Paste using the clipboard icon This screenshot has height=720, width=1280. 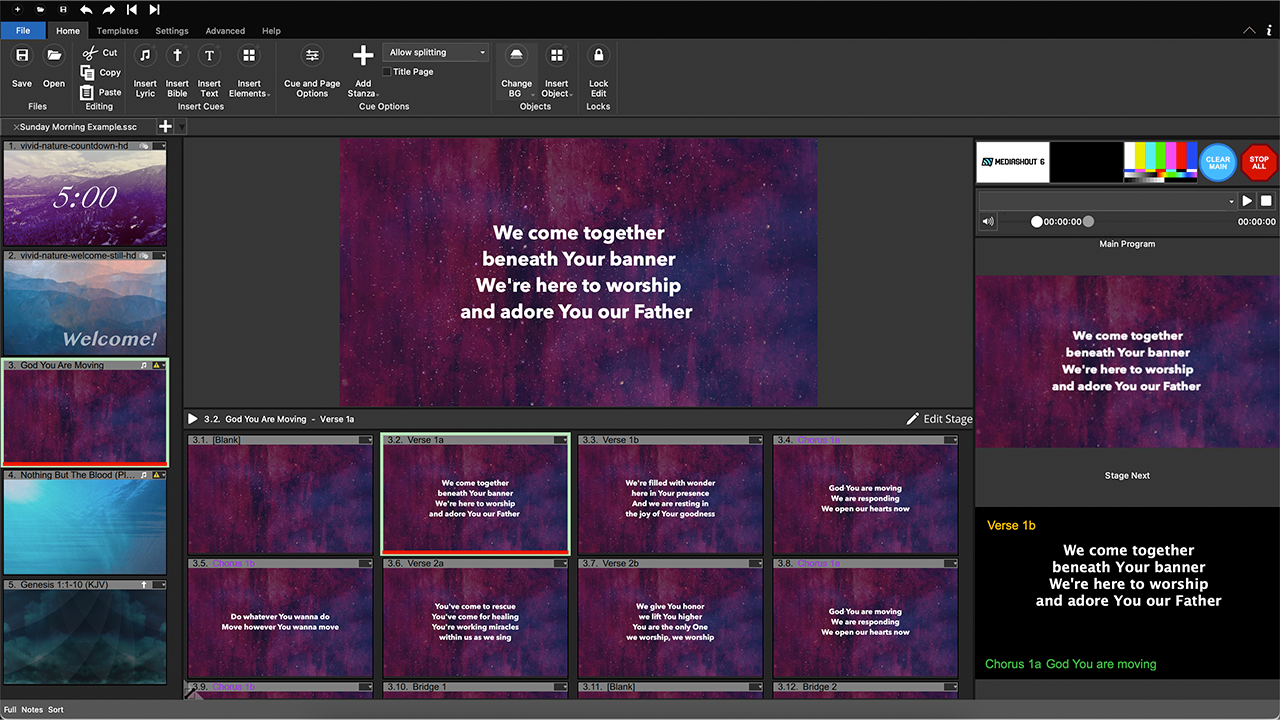[88, 92]
